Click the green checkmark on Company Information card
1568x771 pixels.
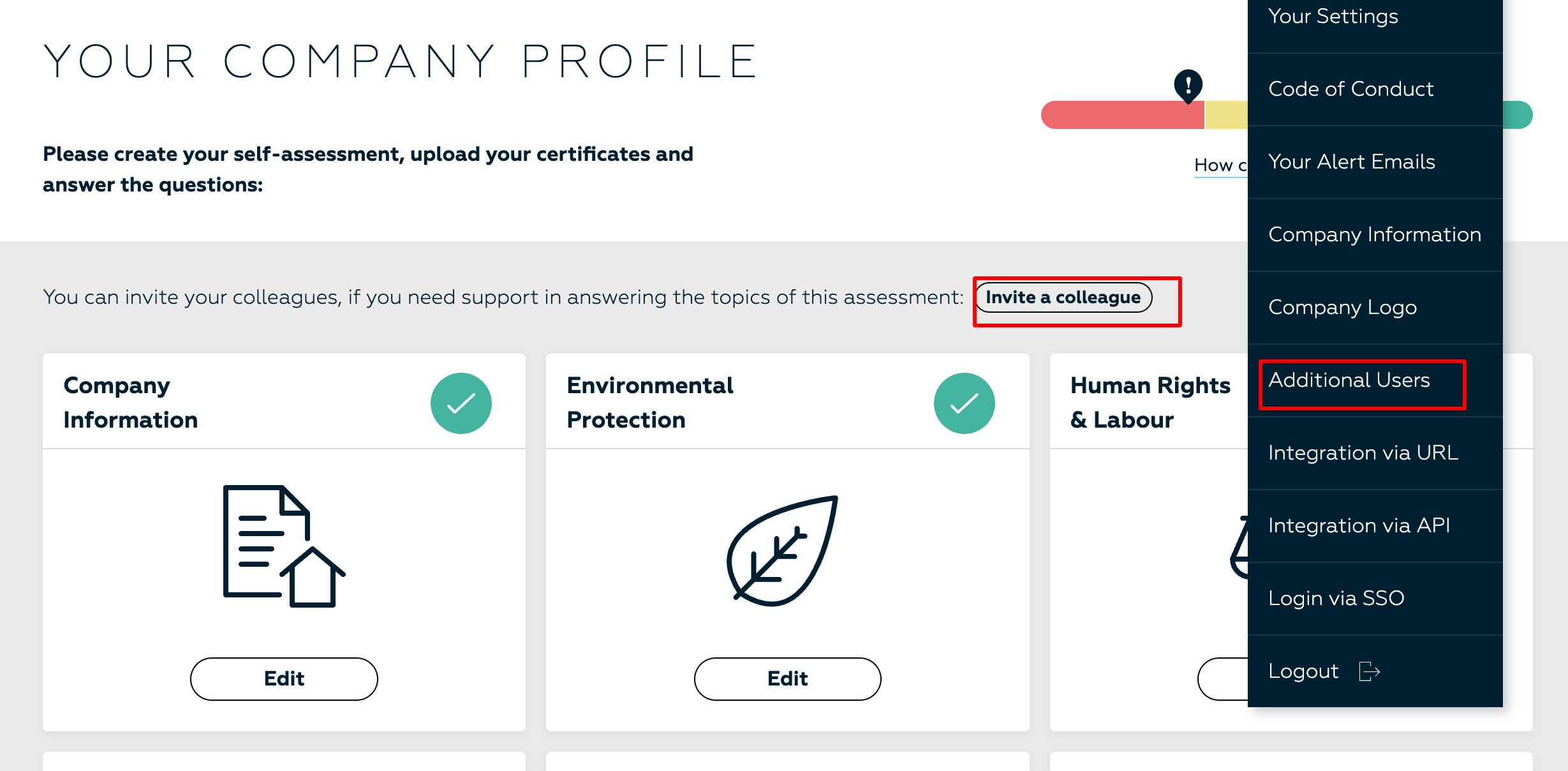tap(461, 402)
